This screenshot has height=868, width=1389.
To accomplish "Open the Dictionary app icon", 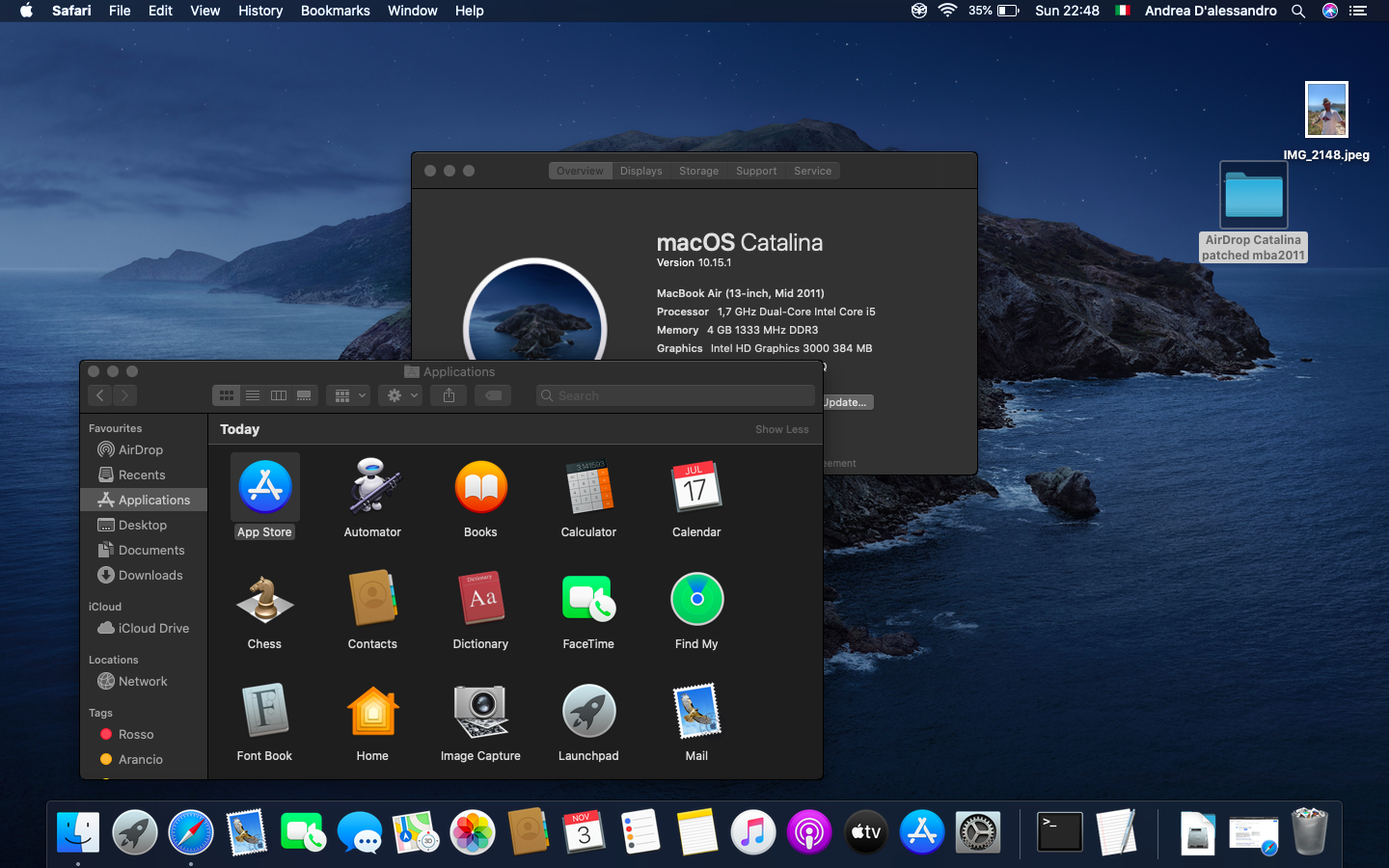I will click(x=480, y=599).
